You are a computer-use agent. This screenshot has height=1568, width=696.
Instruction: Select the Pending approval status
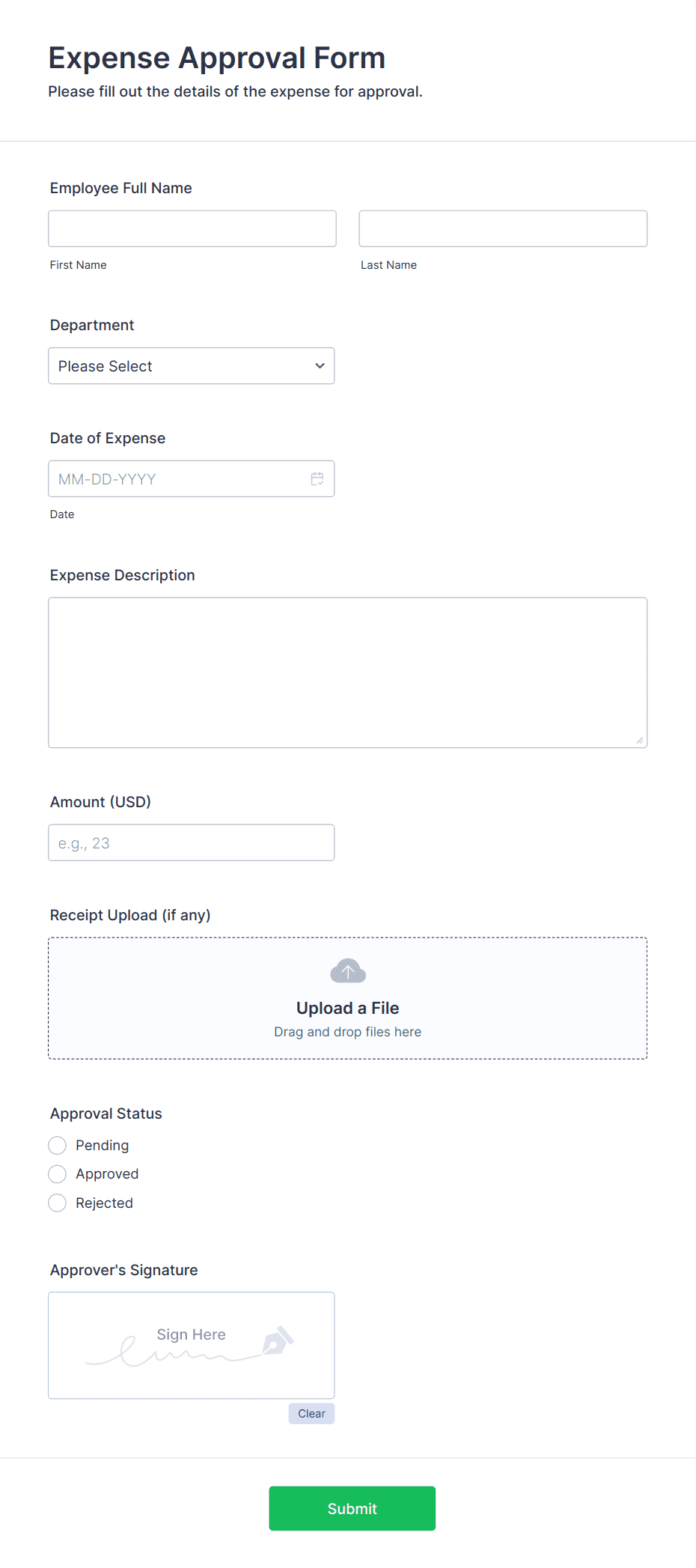pos(57,1145)
